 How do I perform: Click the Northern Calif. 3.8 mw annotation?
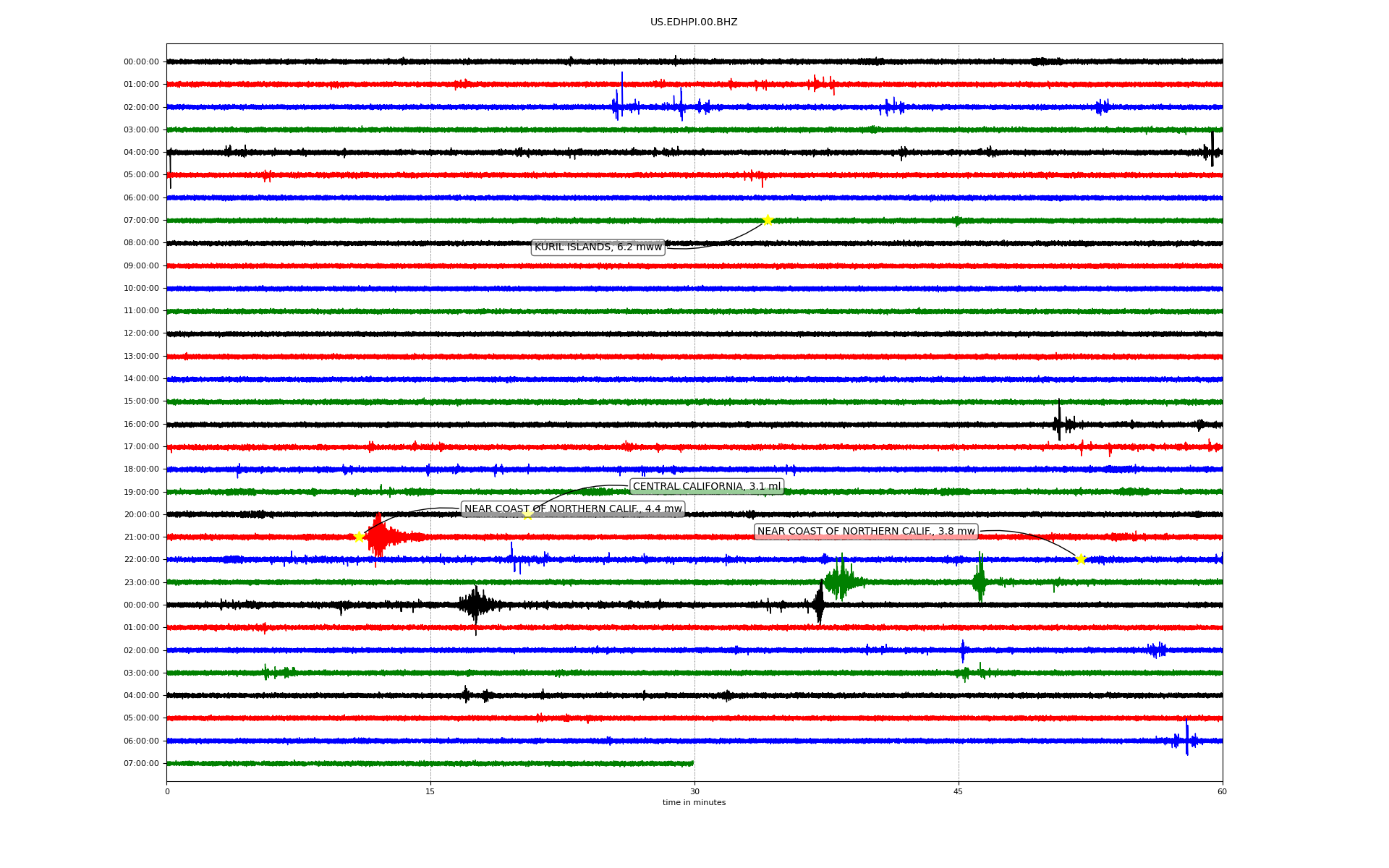(866, 532)
